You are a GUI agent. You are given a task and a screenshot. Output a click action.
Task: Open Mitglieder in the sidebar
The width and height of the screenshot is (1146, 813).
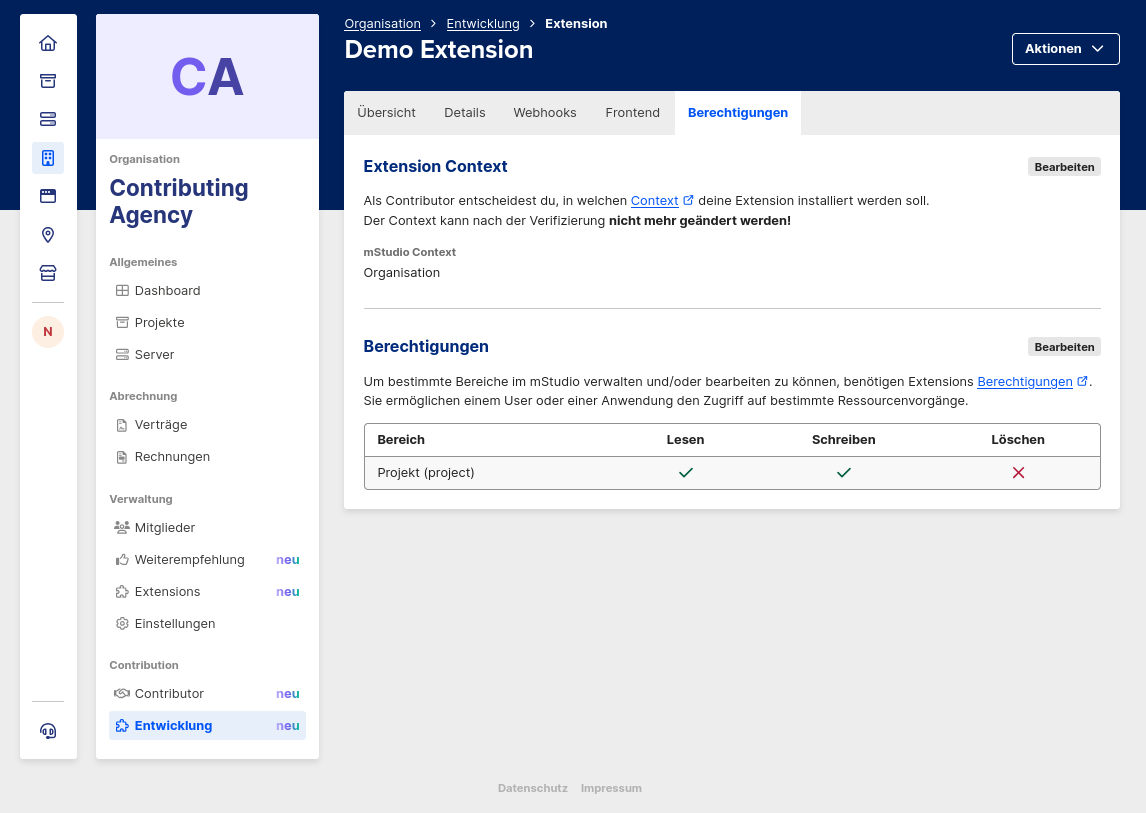point(165,528)
